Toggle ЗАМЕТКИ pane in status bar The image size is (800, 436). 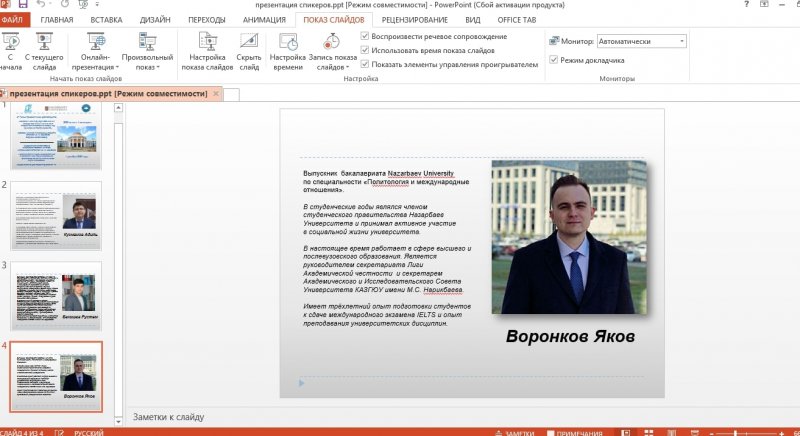point(515,433)
